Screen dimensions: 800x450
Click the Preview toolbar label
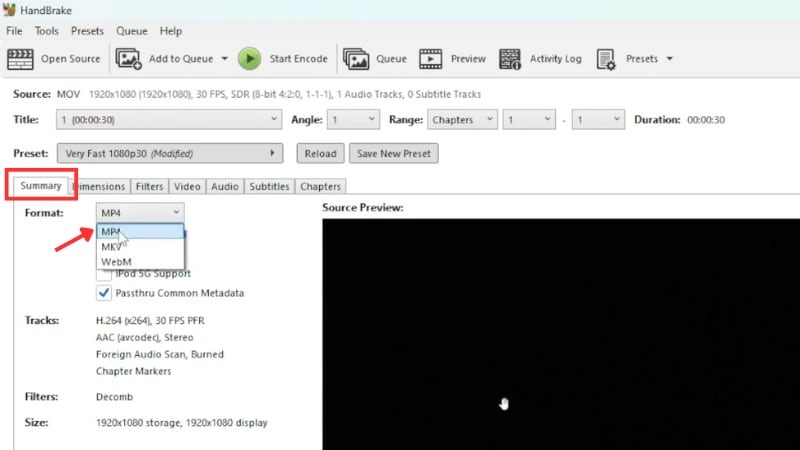tap(468, 59)
